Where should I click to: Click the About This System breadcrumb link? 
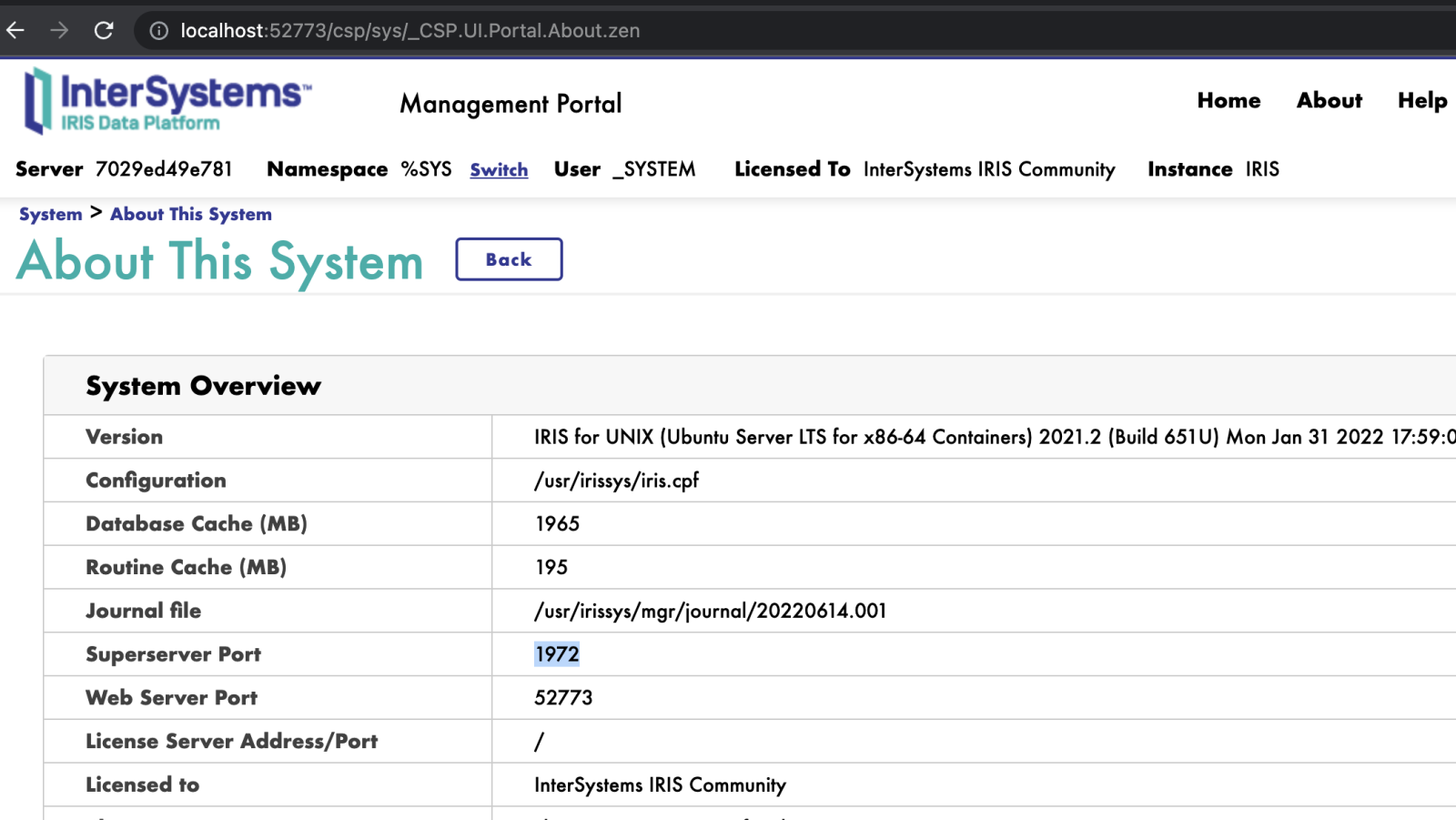pos(191,214)
